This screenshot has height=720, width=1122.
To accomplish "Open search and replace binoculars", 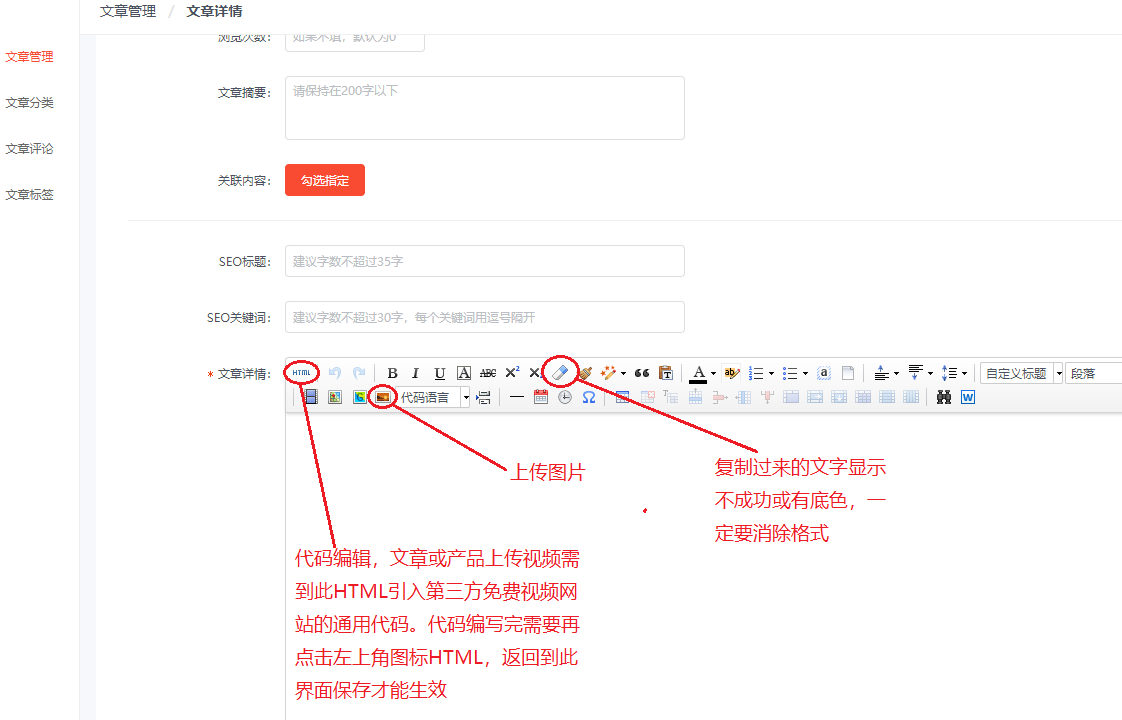I will point(944,397).
